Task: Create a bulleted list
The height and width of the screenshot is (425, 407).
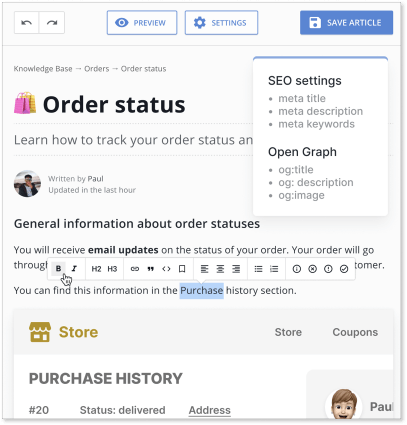Action: (x=258, y=269)
